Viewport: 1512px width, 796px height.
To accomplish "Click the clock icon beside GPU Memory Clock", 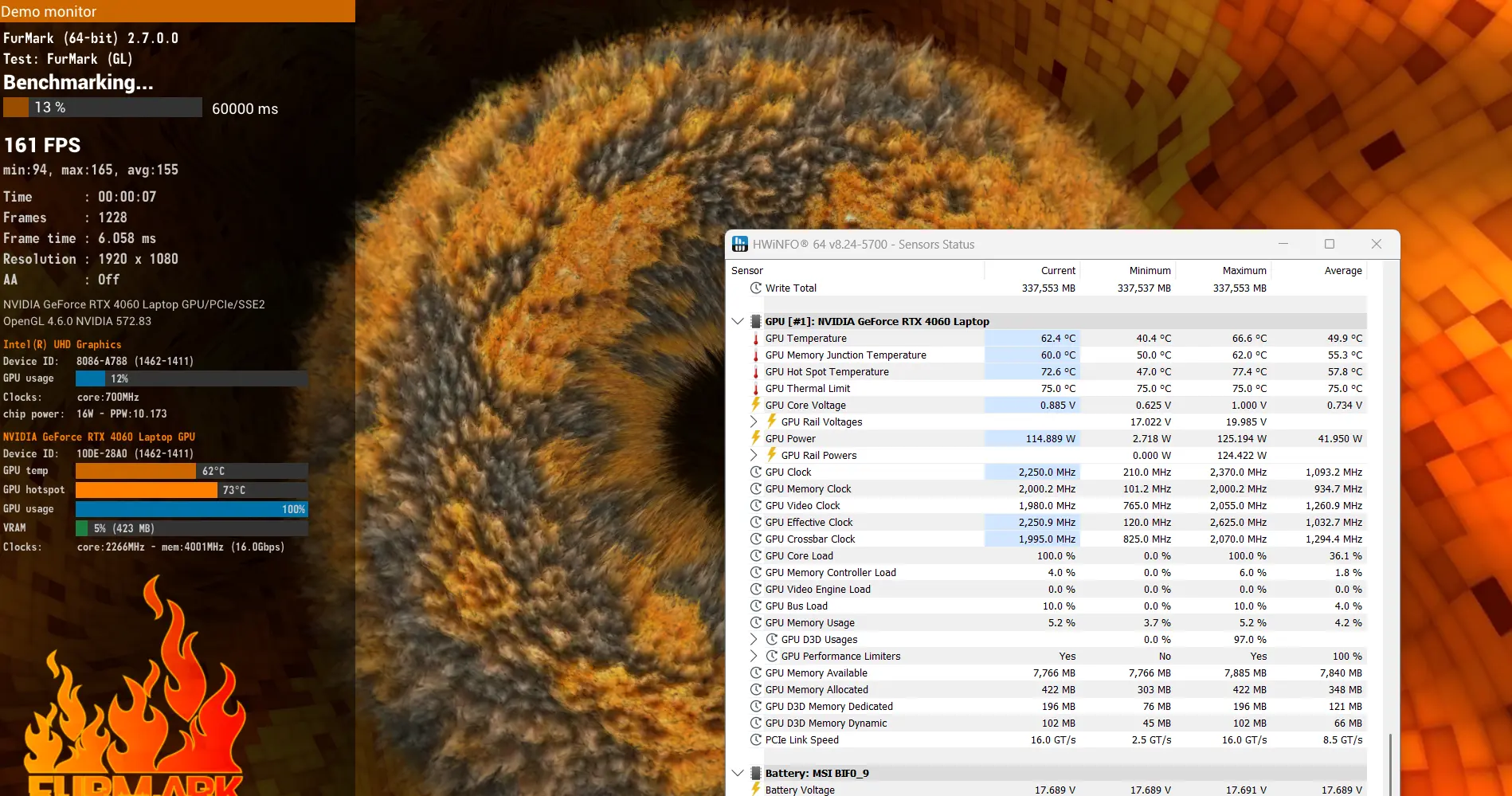I will [x=756, y=488].
